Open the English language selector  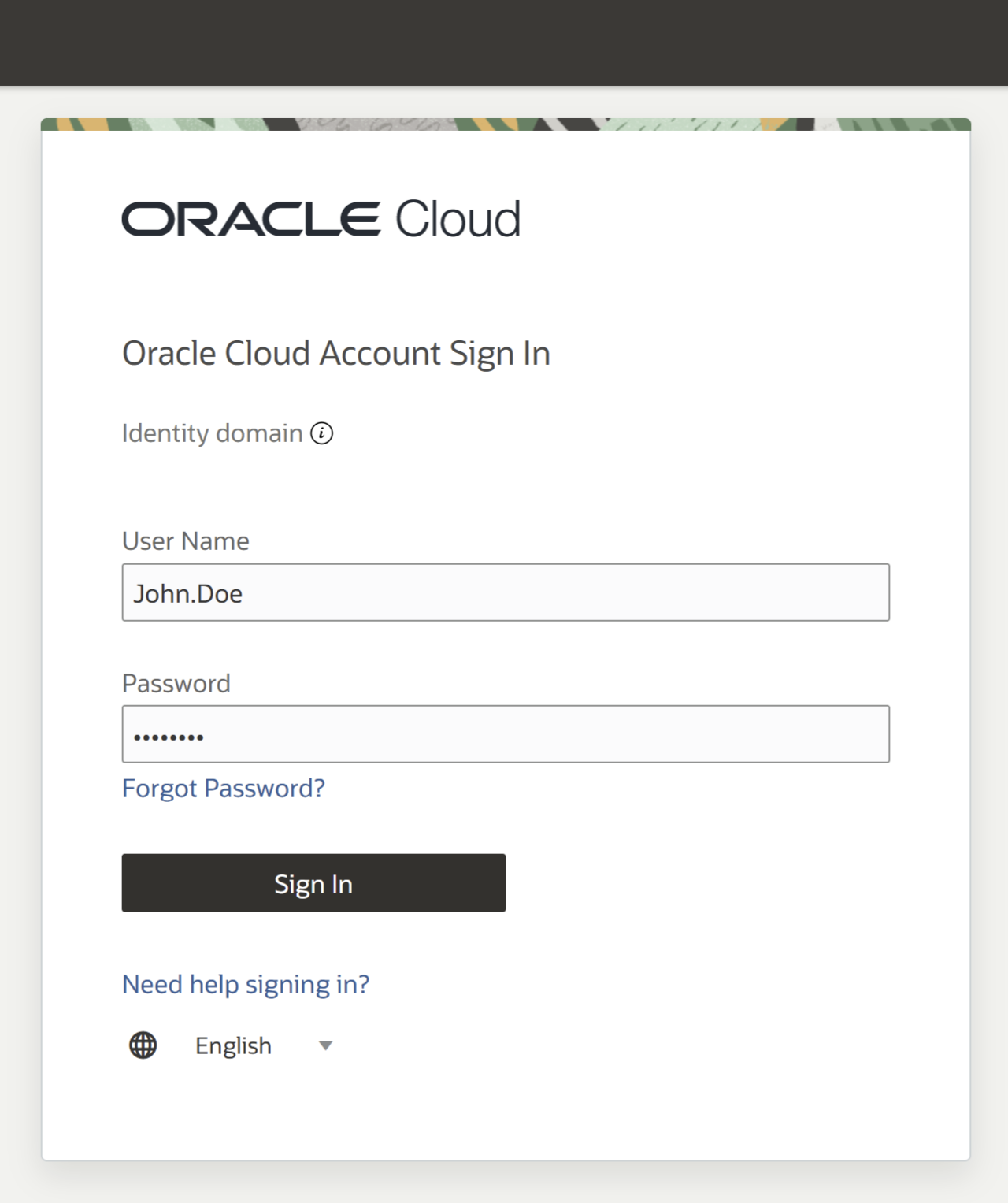tap(233, 1046)
